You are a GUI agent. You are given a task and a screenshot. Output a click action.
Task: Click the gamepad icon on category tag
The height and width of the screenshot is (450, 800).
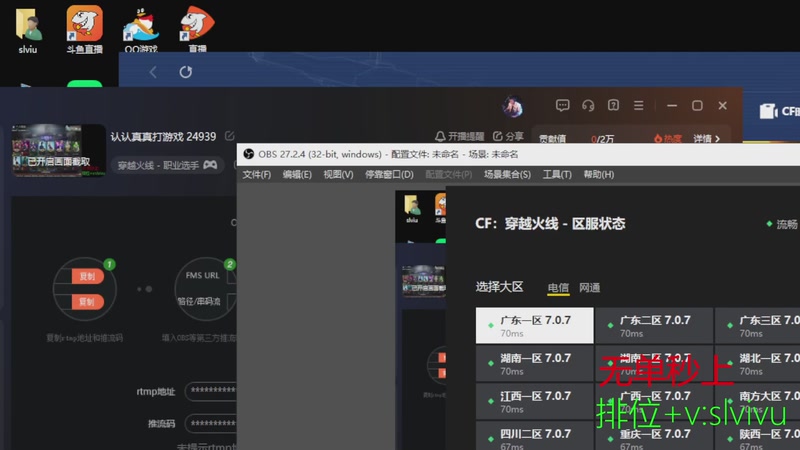point(210,165)
